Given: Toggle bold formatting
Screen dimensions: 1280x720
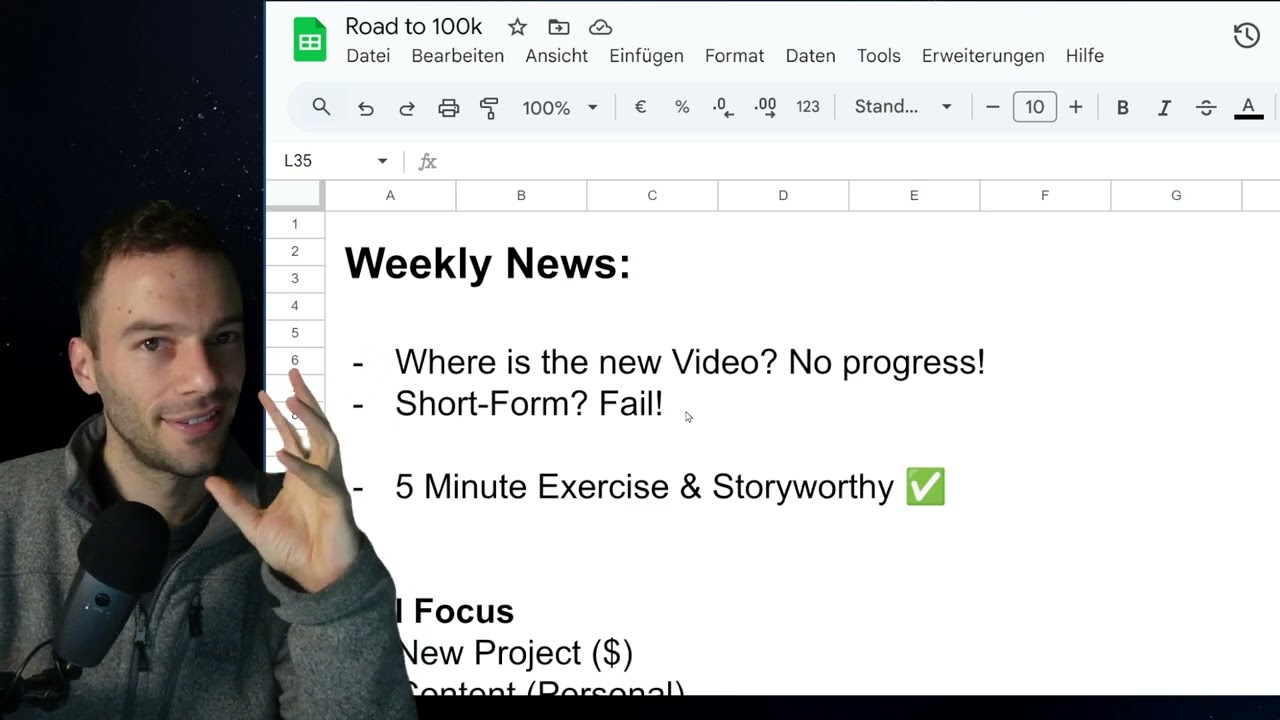Looking at the screenshot, I should point(1123,107).
